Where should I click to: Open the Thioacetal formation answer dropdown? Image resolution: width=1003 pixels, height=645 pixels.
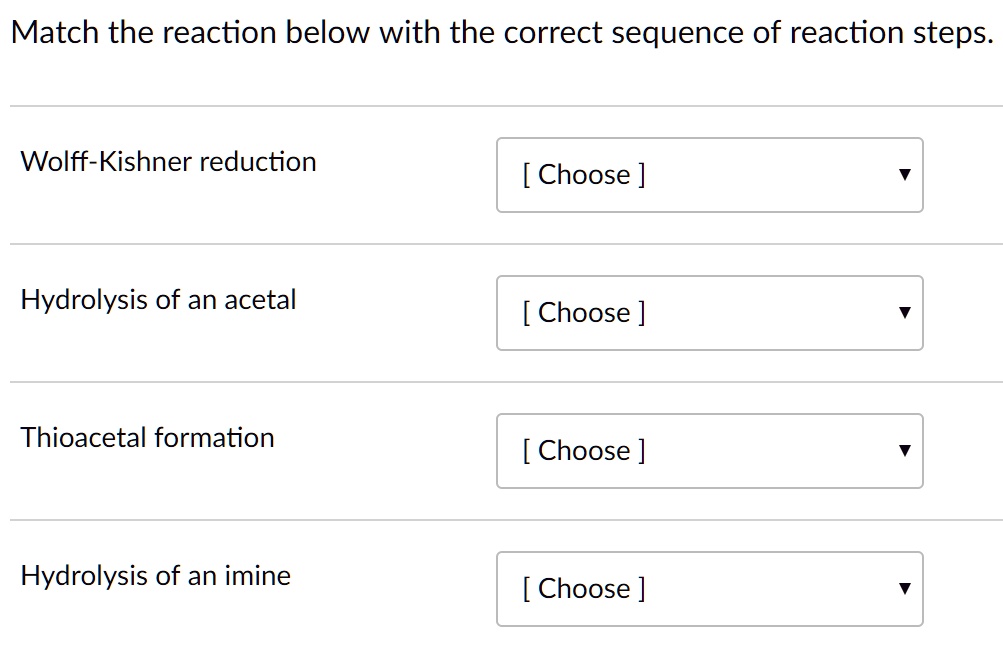(x=709, y=451)
